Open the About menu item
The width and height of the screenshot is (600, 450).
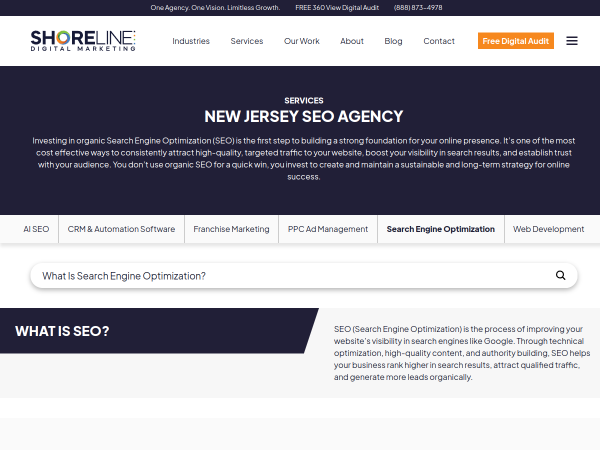(x=352, y=41)
